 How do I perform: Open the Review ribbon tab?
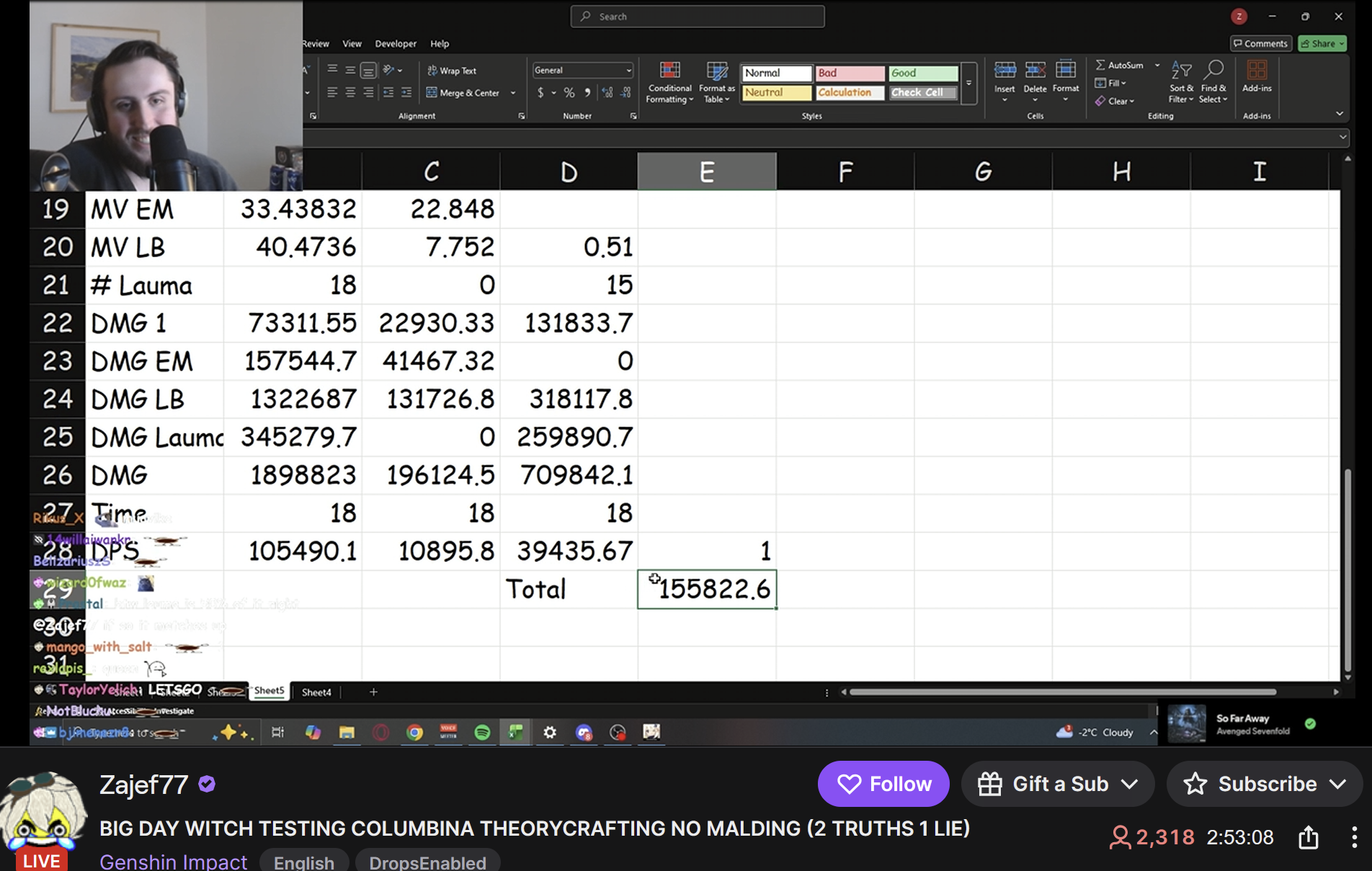[315, 44]
